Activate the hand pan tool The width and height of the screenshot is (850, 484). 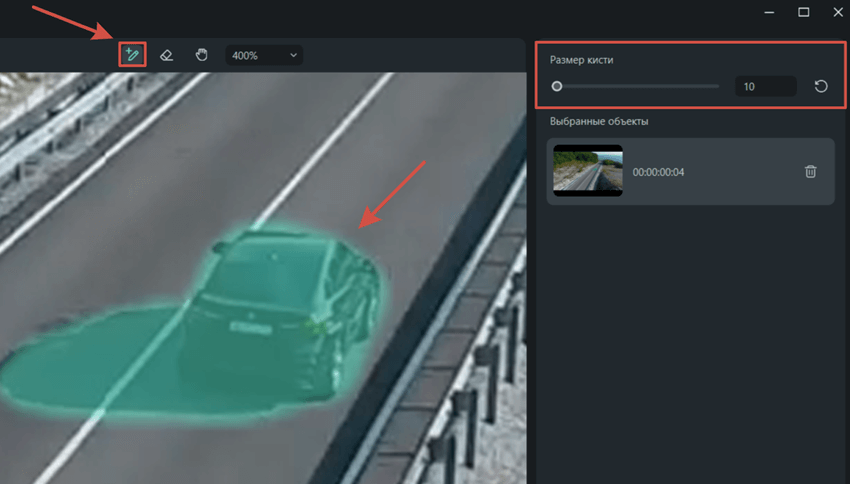point(201,55)
